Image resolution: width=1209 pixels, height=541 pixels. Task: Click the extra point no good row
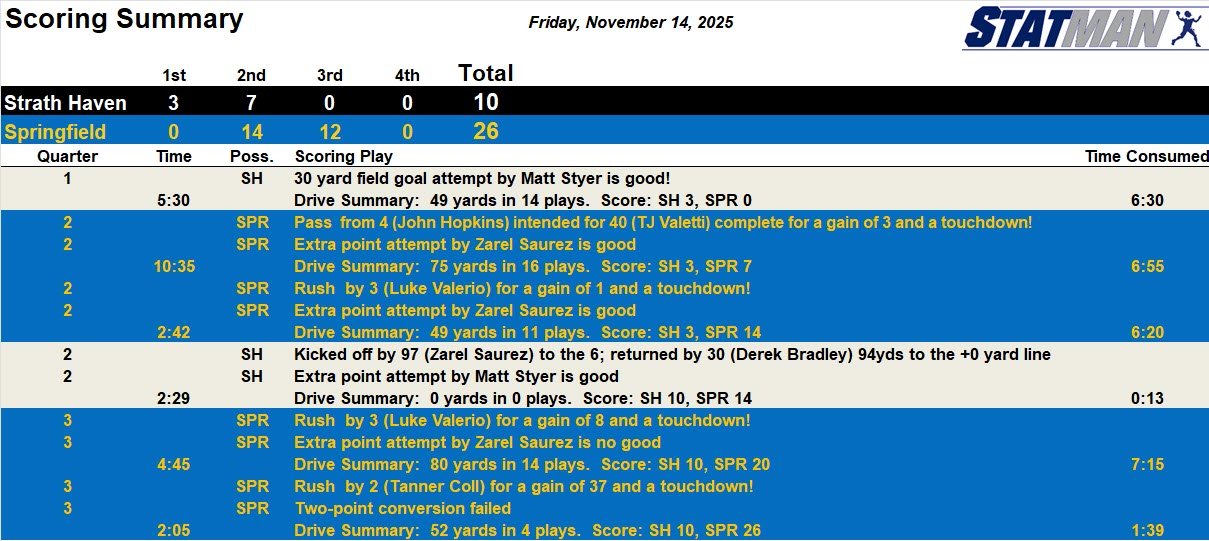click(x=477, y=442)
